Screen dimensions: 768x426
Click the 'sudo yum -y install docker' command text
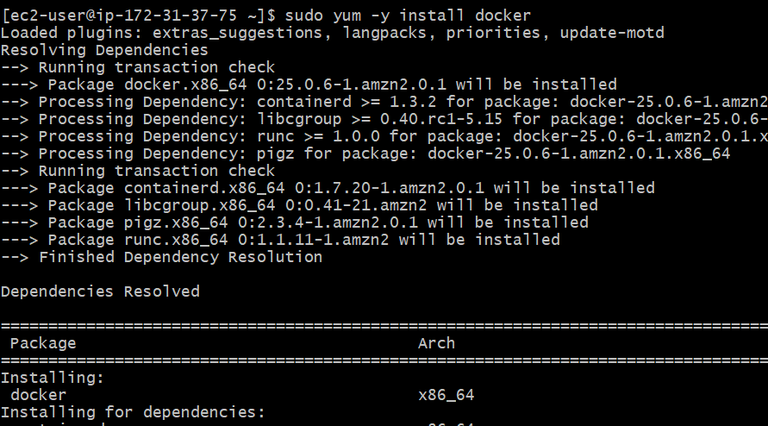[x=408, y=15]
